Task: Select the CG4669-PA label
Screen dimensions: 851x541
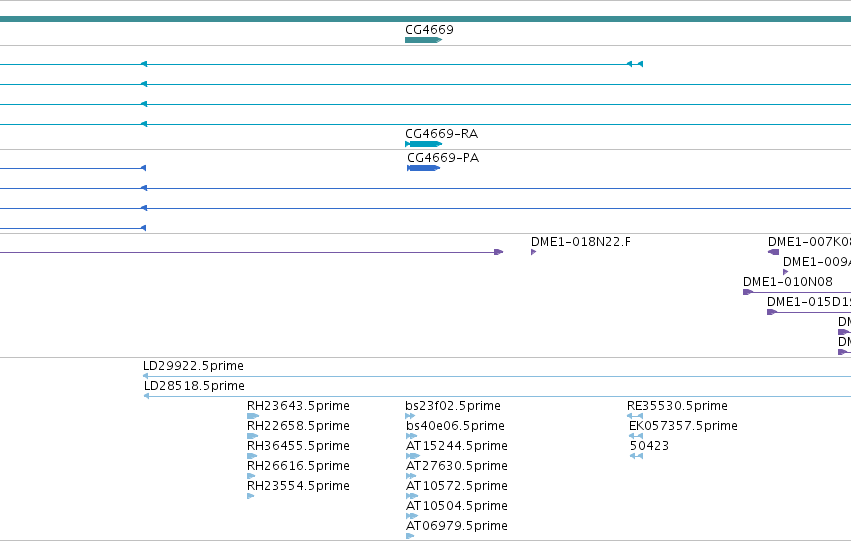Action: [443, 157]
